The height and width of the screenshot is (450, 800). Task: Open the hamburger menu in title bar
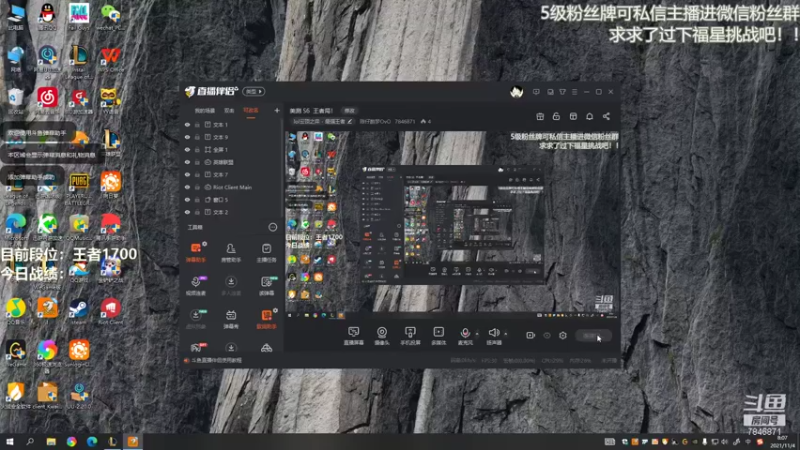tap(574, 92)
